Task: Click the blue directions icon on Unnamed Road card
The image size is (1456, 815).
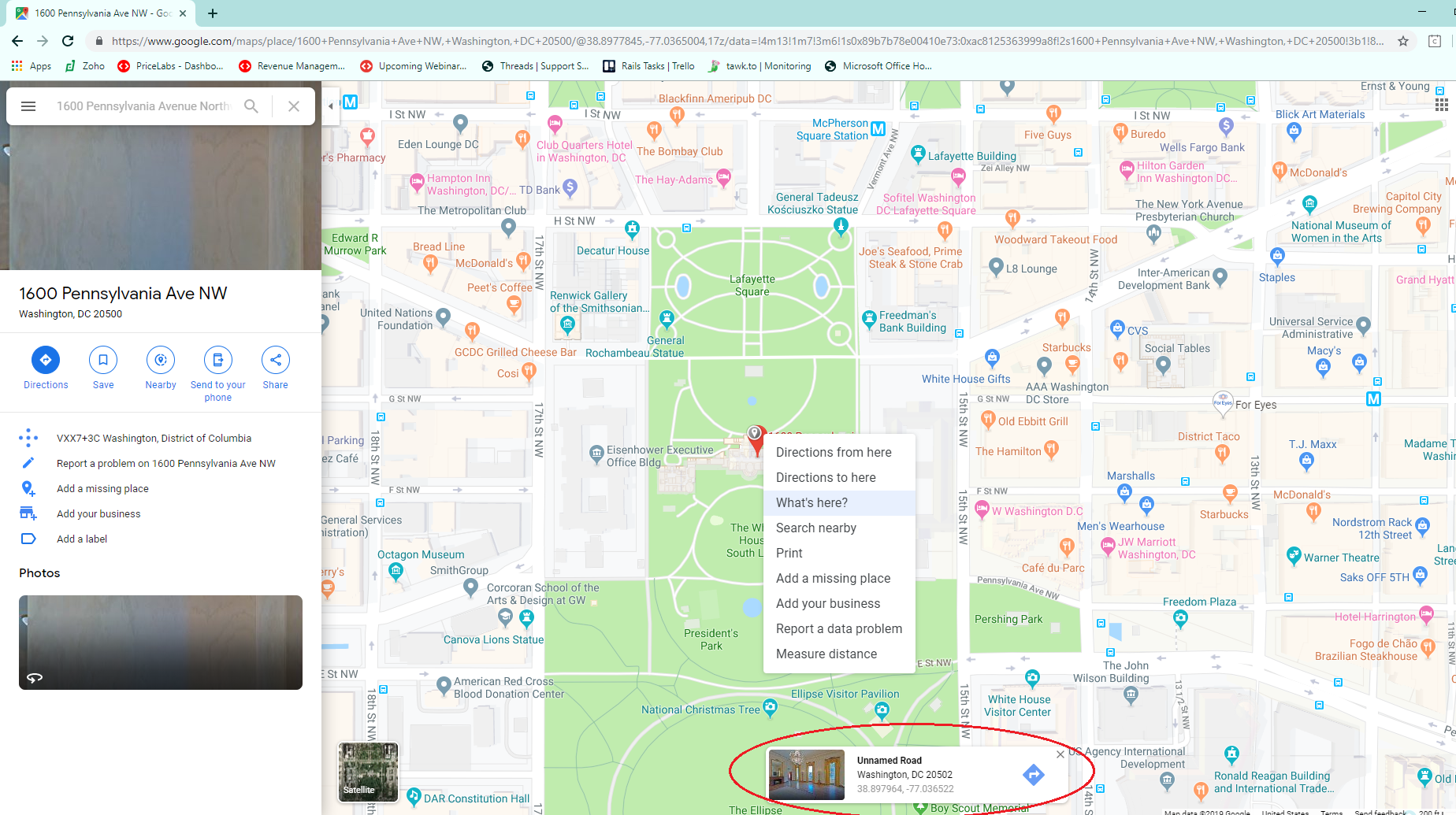Action: [1034, 774]
